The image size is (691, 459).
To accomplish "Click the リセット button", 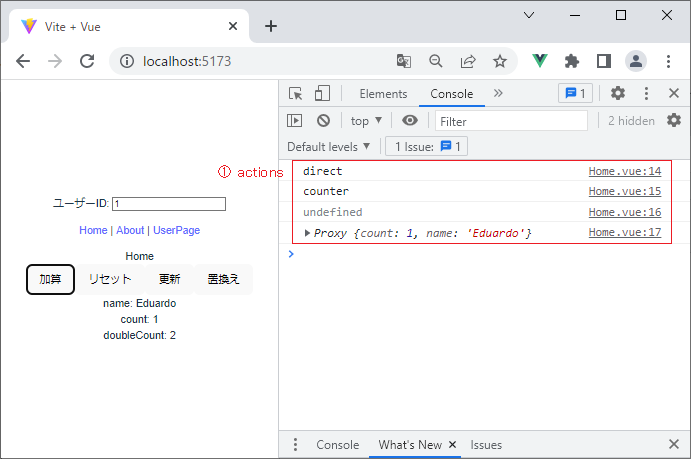I will tap(110, 279).
